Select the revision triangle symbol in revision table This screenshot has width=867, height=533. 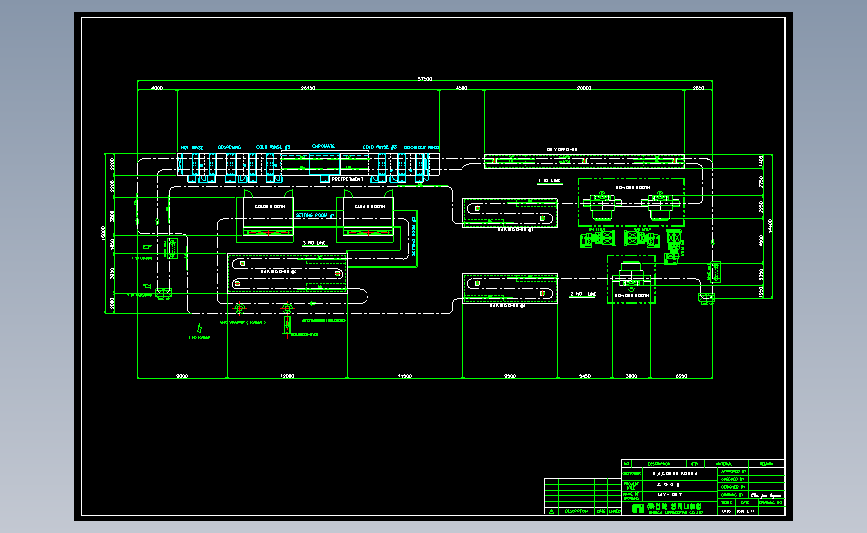coord(551,511)
